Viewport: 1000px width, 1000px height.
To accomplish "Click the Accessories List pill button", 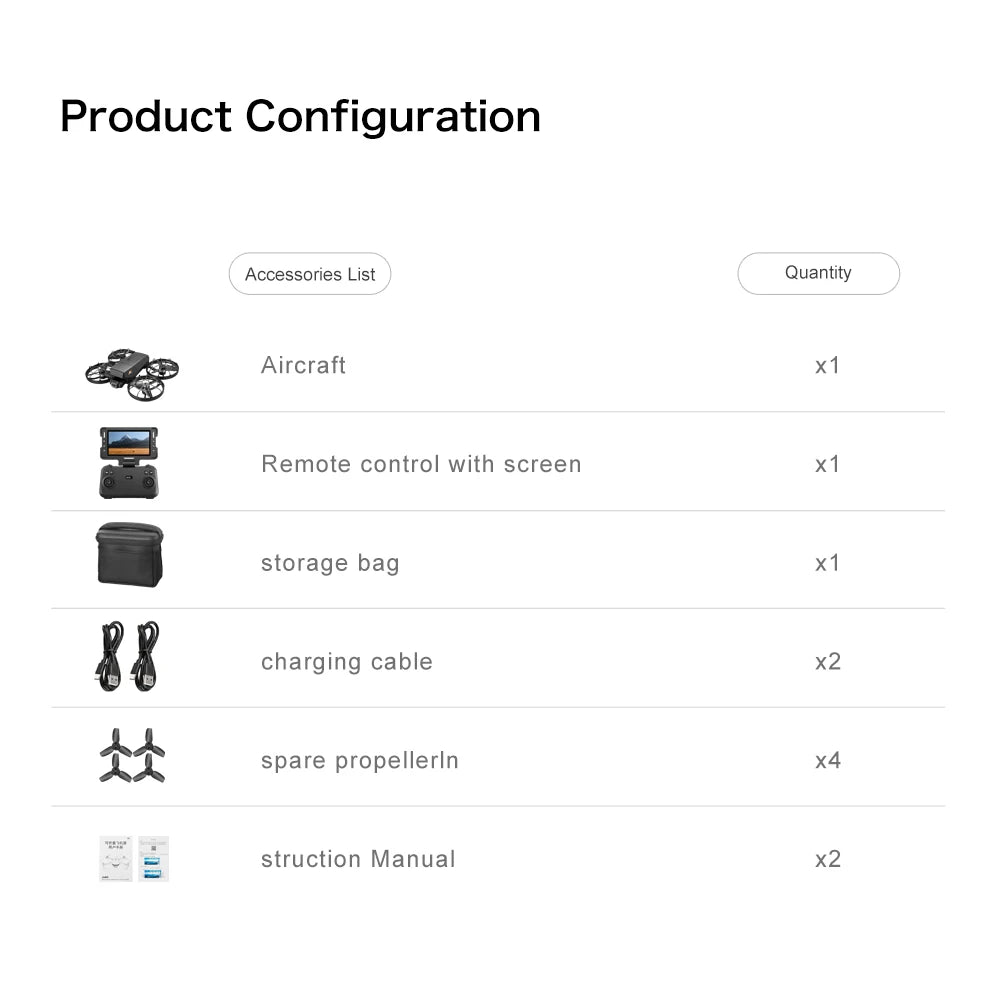I will [x=310, y=274].
